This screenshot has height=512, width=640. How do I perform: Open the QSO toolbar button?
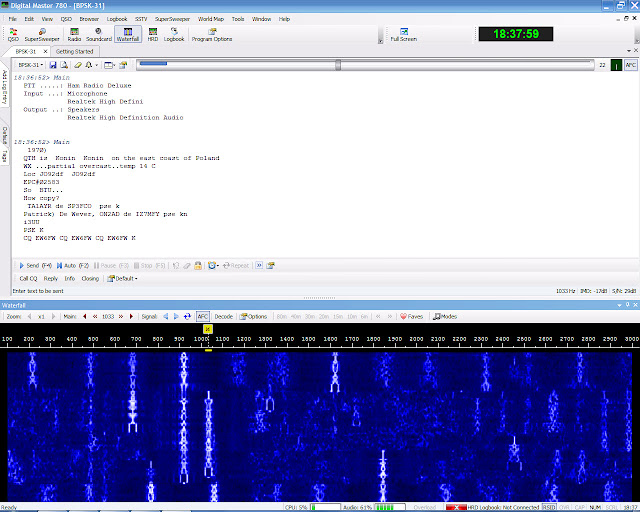13,35
